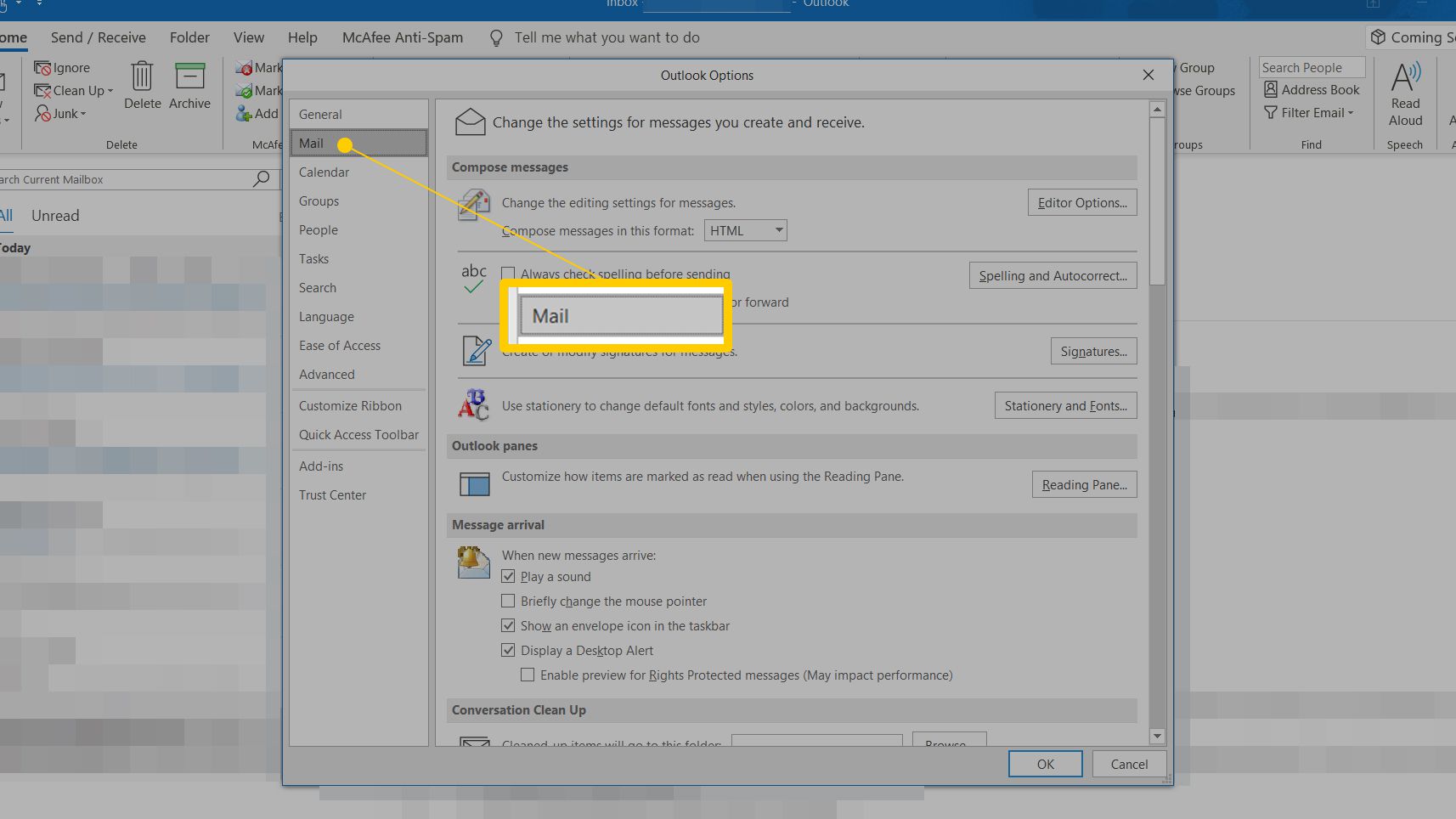Click the stationery ABC fonts icon
Screen dimensions: 1456x819
coord(473,405)
